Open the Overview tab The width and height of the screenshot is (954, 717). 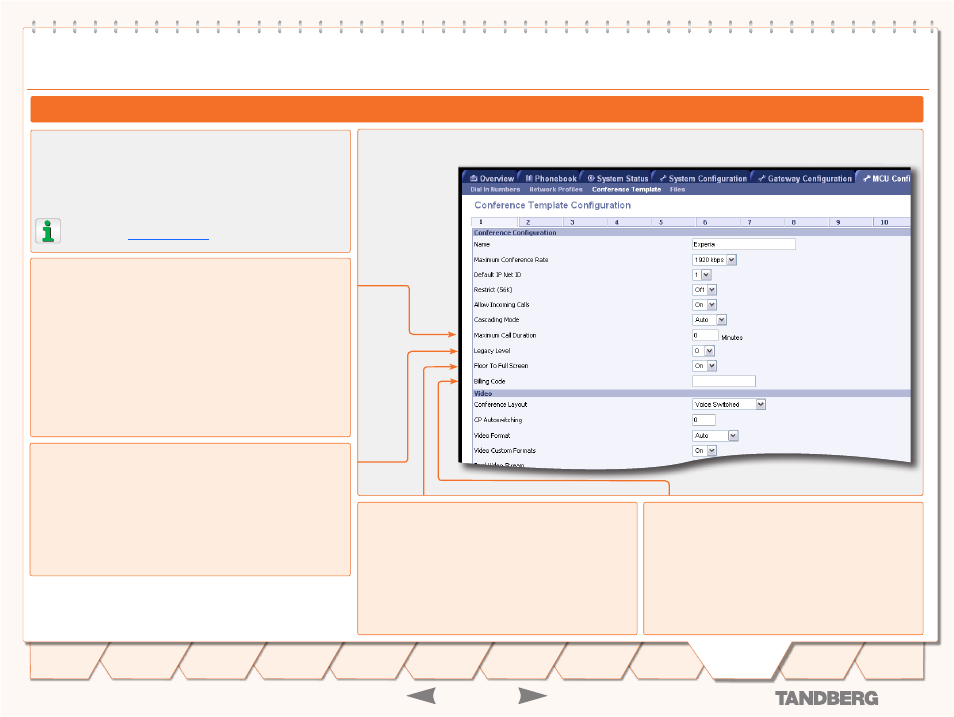[492, 178]
